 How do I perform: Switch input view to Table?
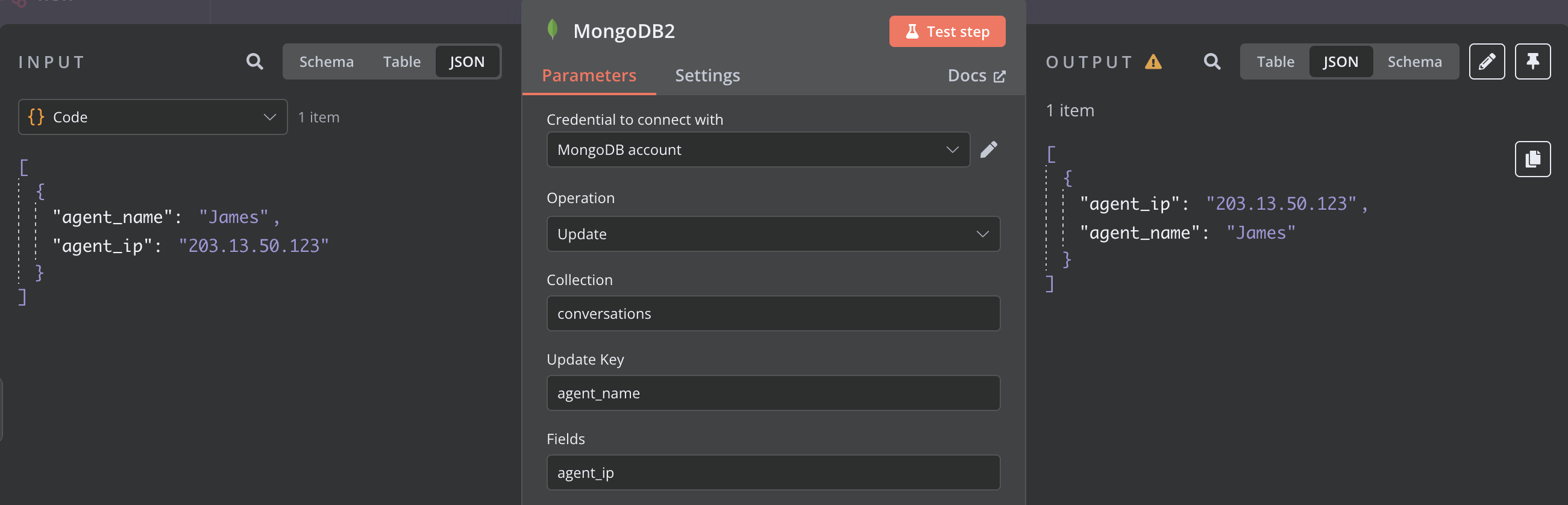click(x=402, y=61)
